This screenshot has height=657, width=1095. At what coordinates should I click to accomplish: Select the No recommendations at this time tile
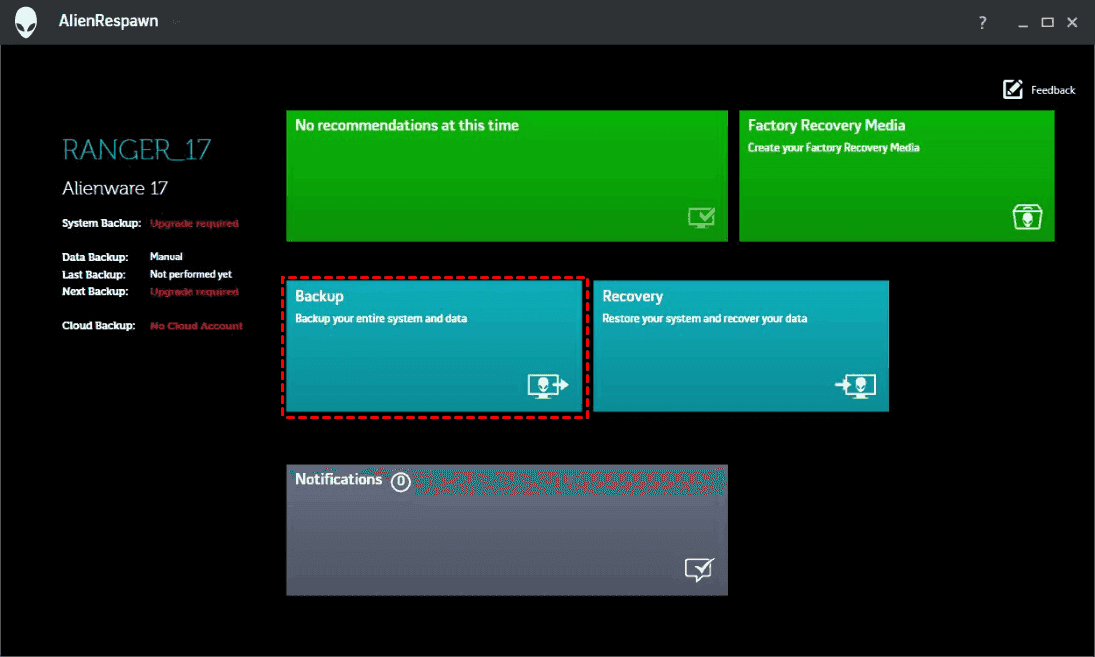507,176
